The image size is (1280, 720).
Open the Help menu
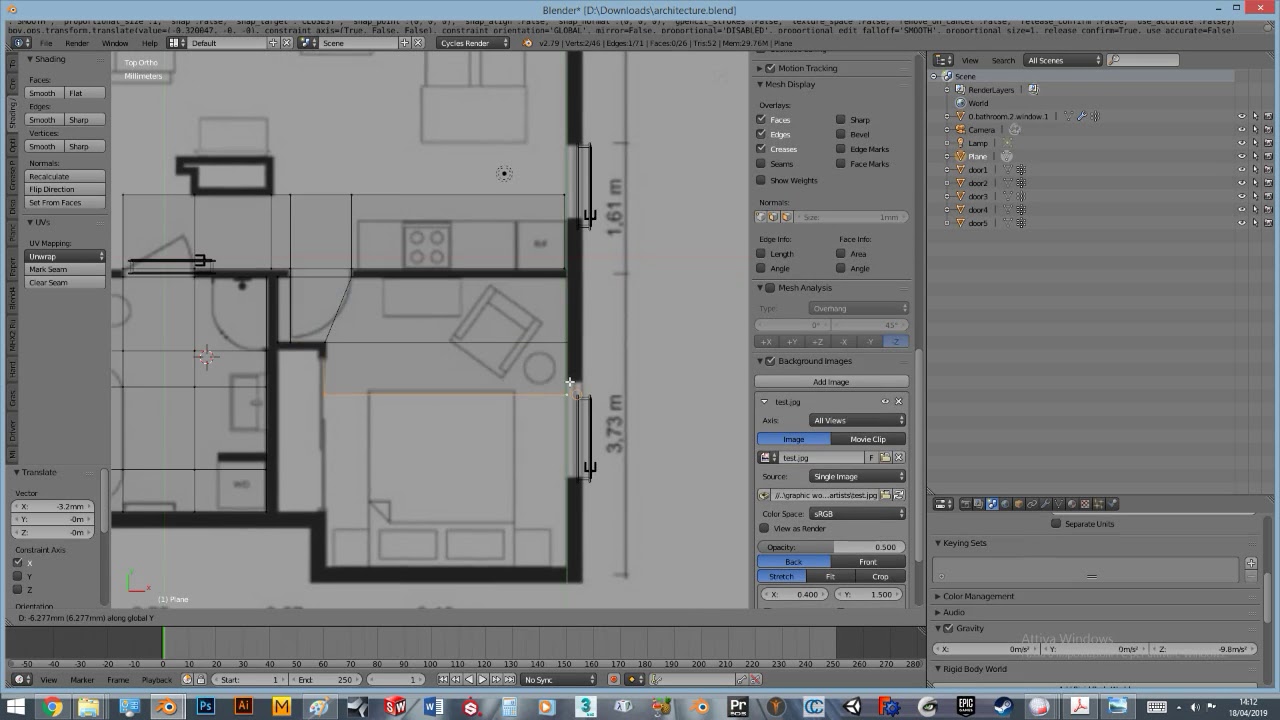(x=149, y=43)
